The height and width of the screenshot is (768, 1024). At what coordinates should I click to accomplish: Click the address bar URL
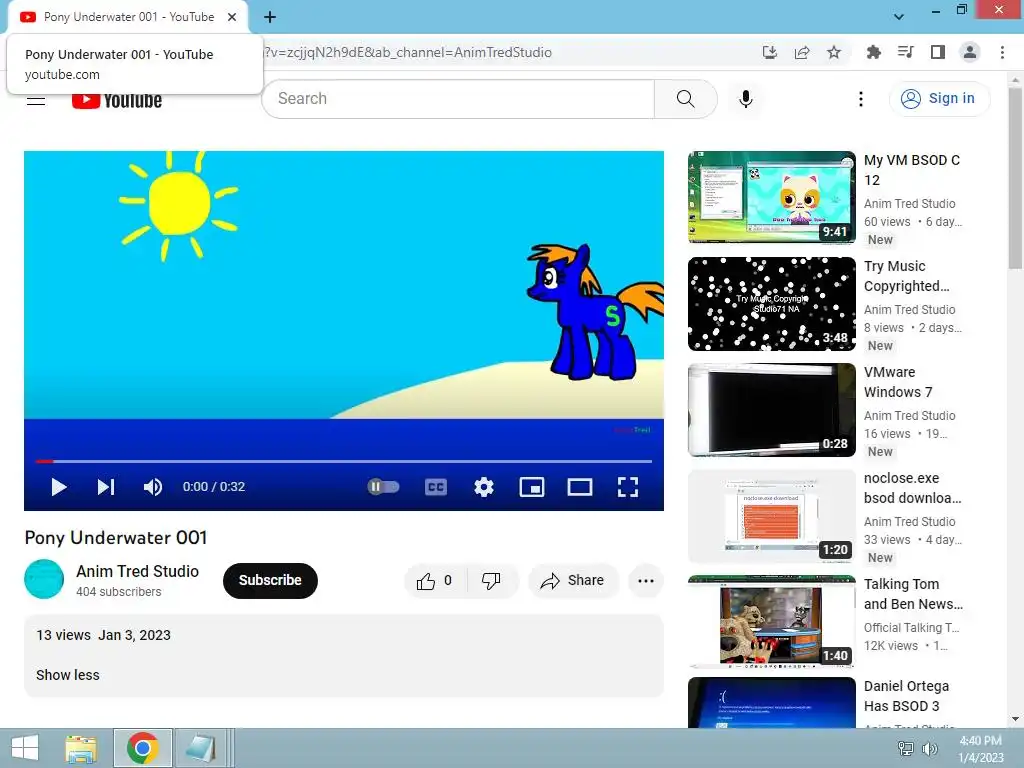coord(408,52)
